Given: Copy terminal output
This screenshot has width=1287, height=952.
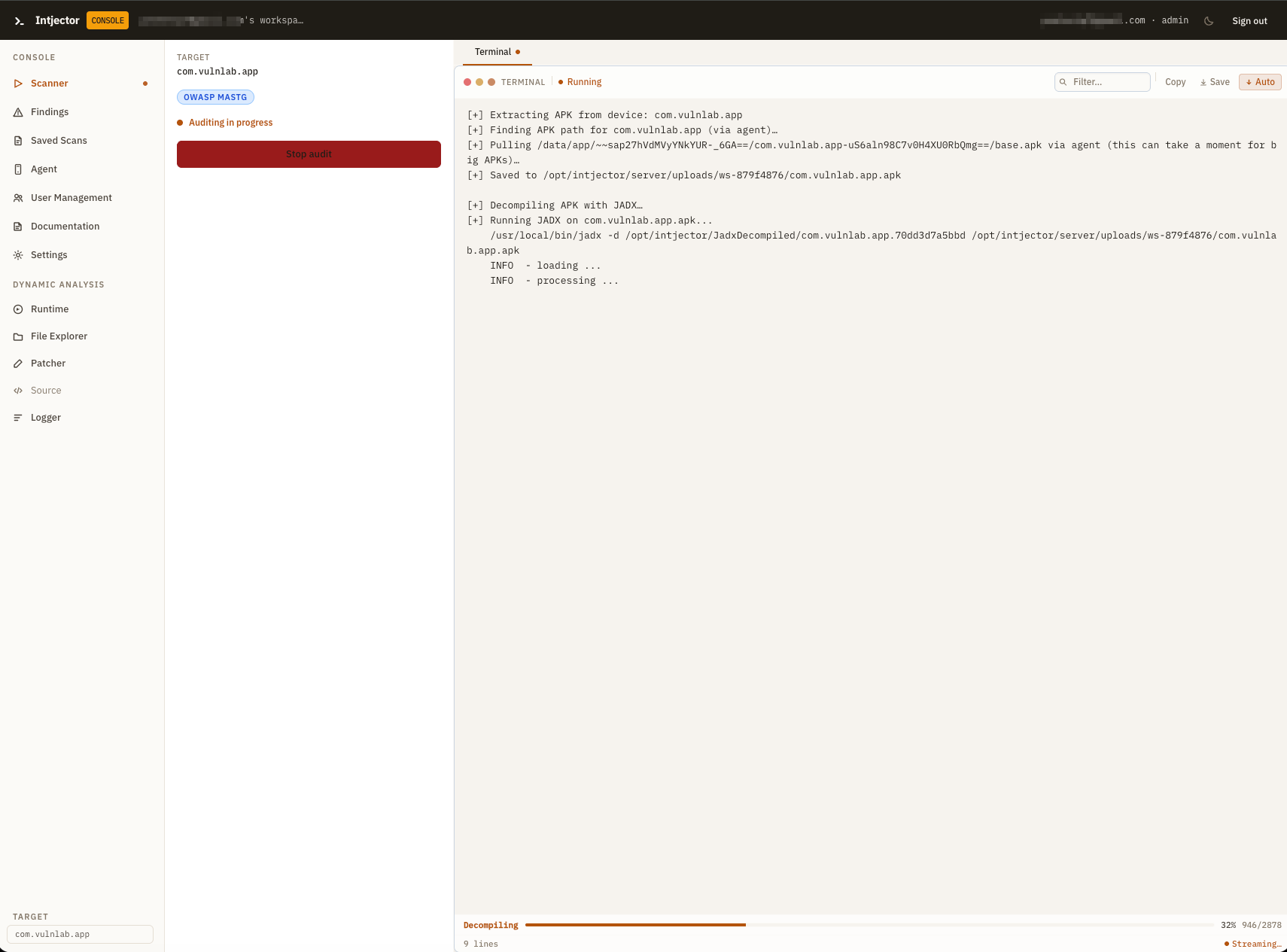Looking at the screenshot, I should click(1175, 82).
